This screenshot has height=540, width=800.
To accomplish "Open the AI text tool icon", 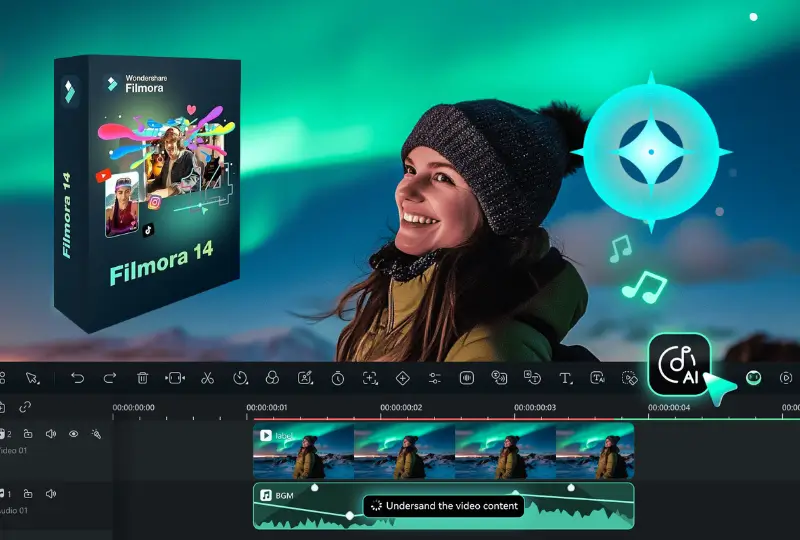I will click(597, 378).
